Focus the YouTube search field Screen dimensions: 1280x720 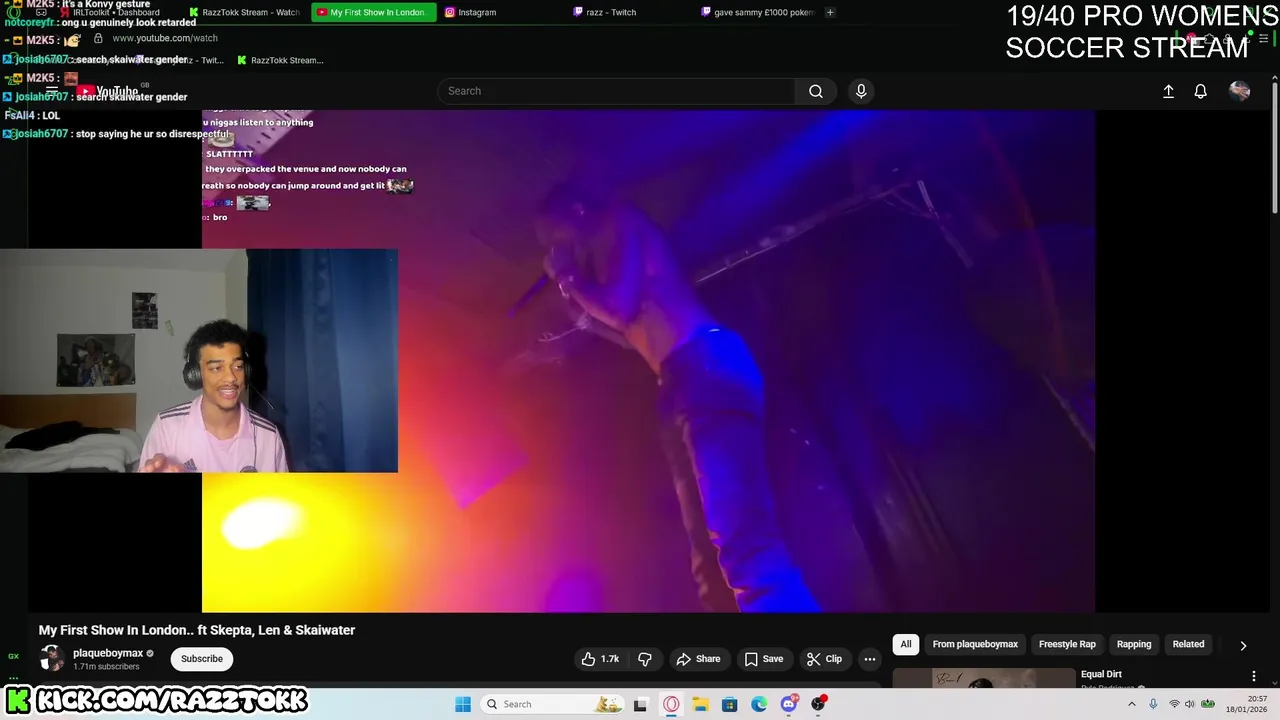click(616, 91)
